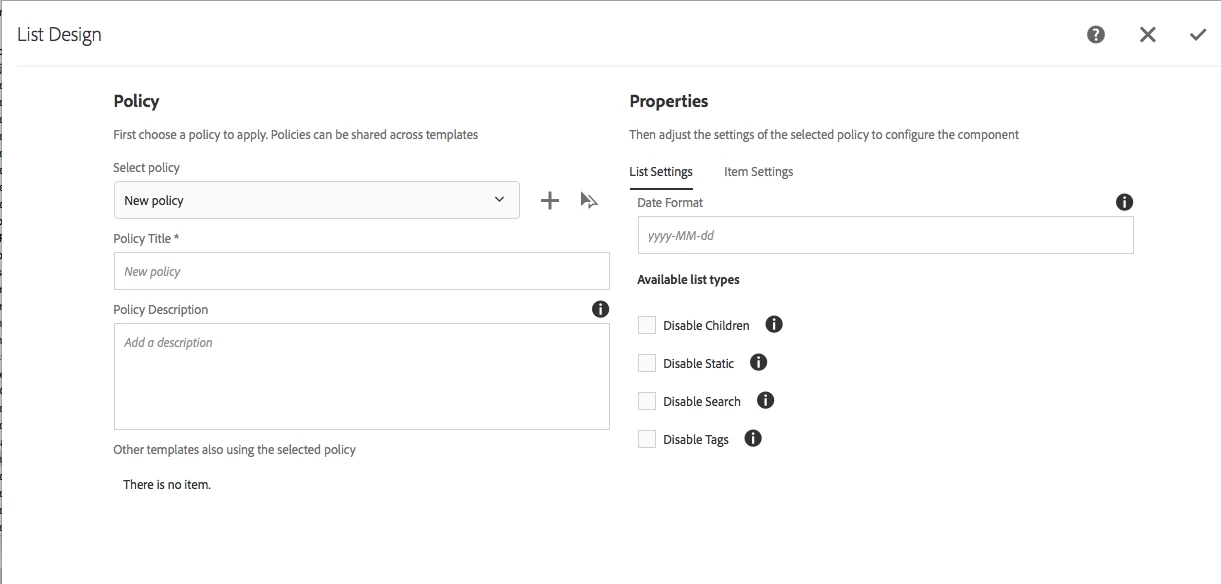Focus the Date Format input field
Viewport: 1221px width, 584px height.
[x=885, y=236]
